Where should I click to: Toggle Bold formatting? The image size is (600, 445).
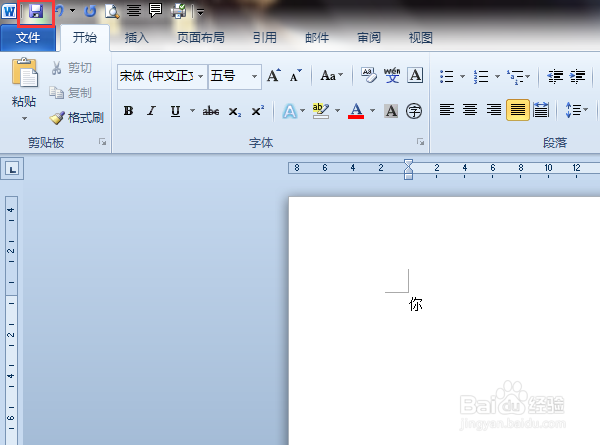tap(129, 111)
